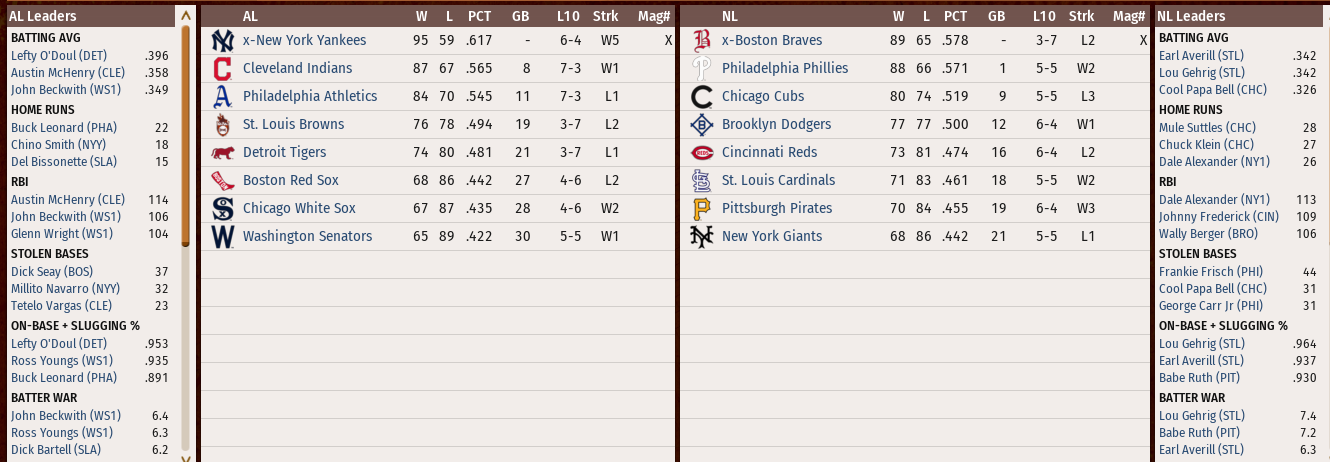1330x462 pixels.
Task: Open the Washington Senators team link
Action: [x=307, y=237]
